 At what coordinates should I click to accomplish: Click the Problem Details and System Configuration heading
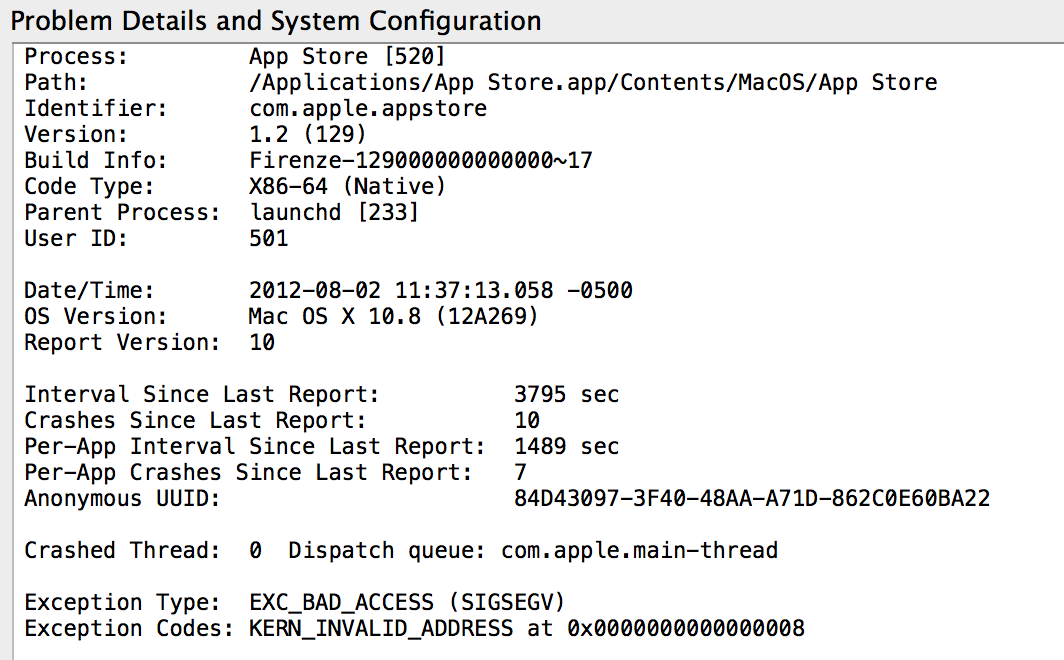[x=276, y=21]
